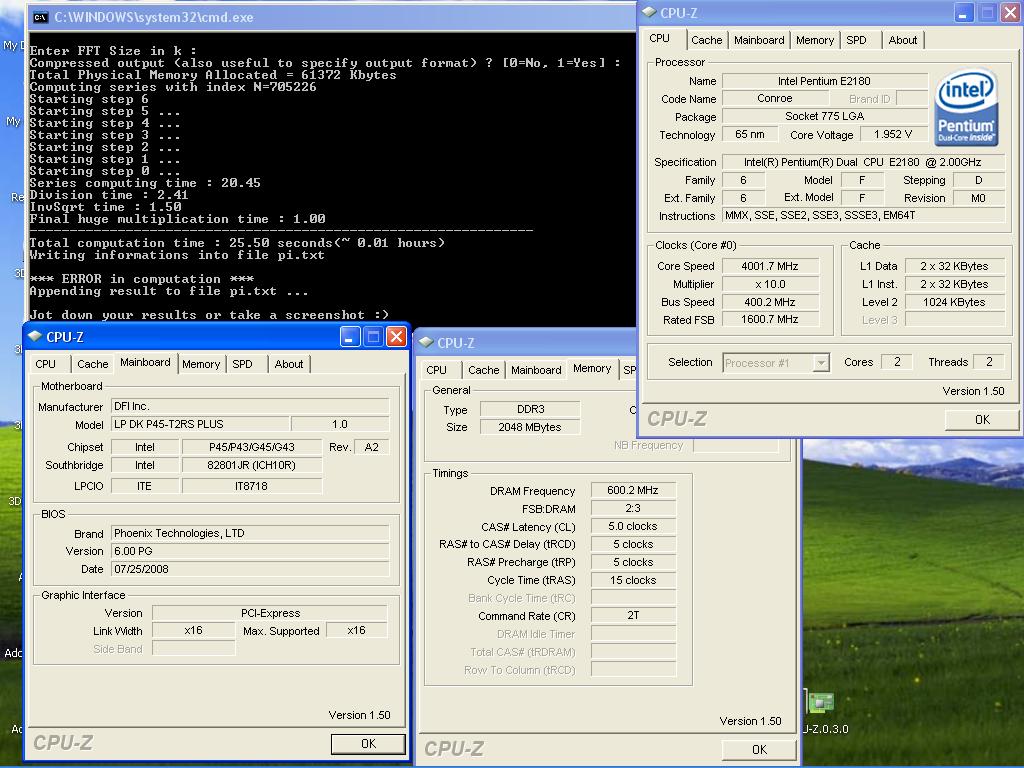This screenshot has height=768, width=1024.
Task: Select the active Mainboard tab in the Mainboard window
Action: coord(145,362)
